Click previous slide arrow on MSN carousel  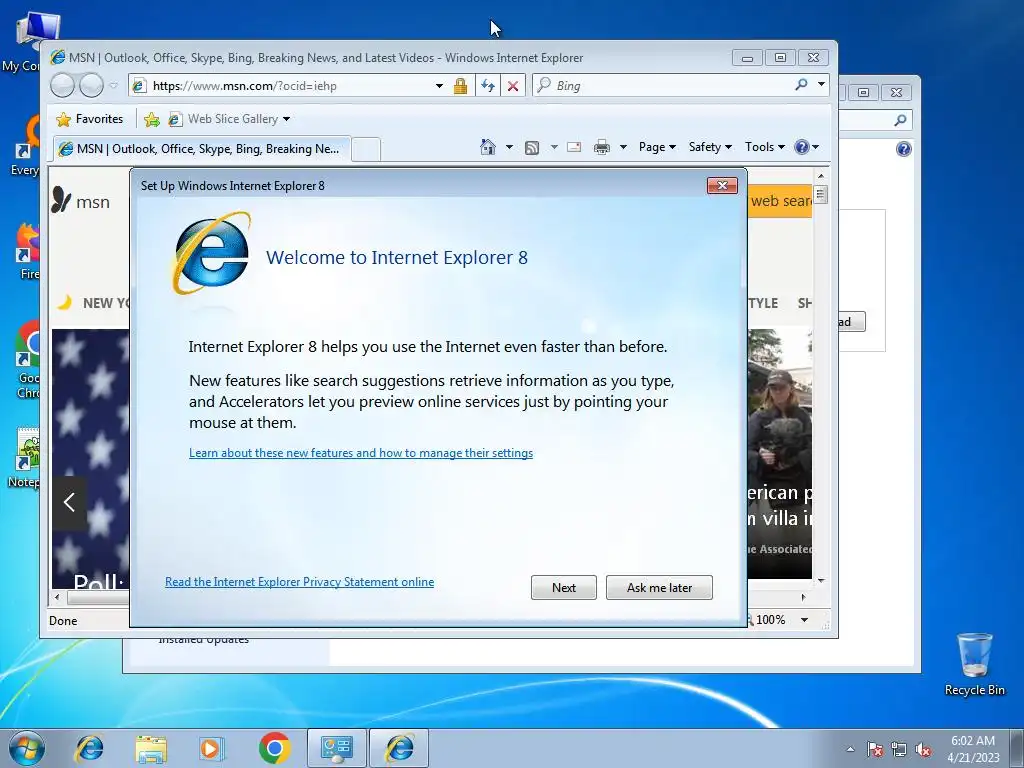pos(69,502)
